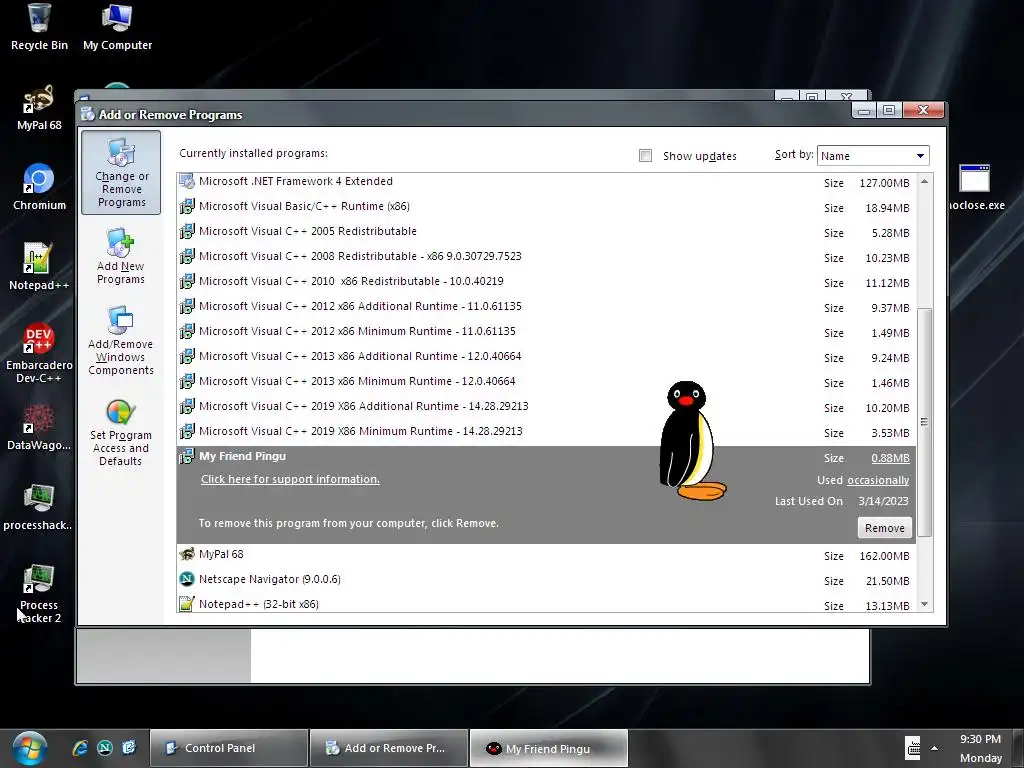Open Click here for support information link
The width and height of the screenshot is (1024, 768).
(x=290, y=479)
